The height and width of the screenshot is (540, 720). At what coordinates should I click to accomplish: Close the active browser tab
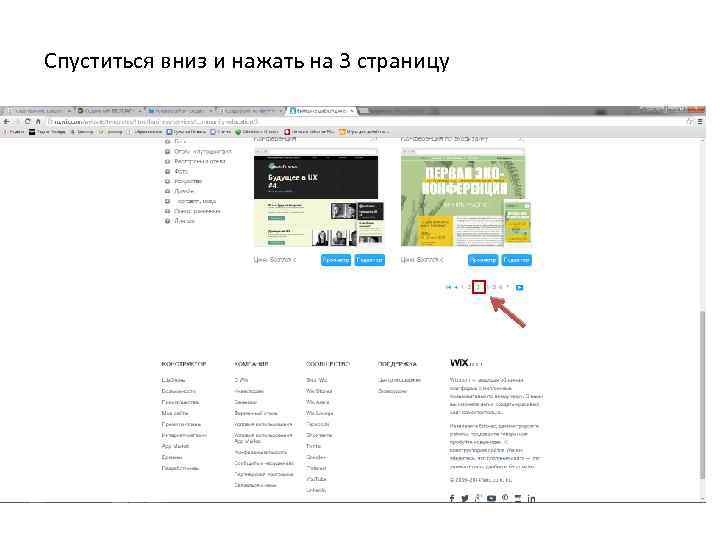(x=352, y=111)
